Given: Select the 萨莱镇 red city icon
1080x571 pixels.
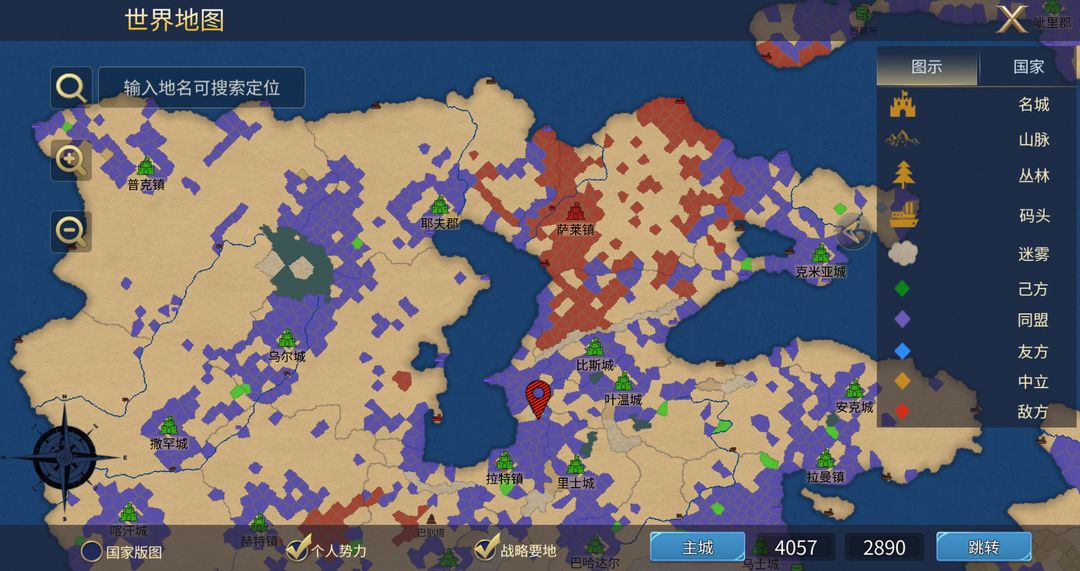Looking at the screenshot, I should tap(575, 211).
